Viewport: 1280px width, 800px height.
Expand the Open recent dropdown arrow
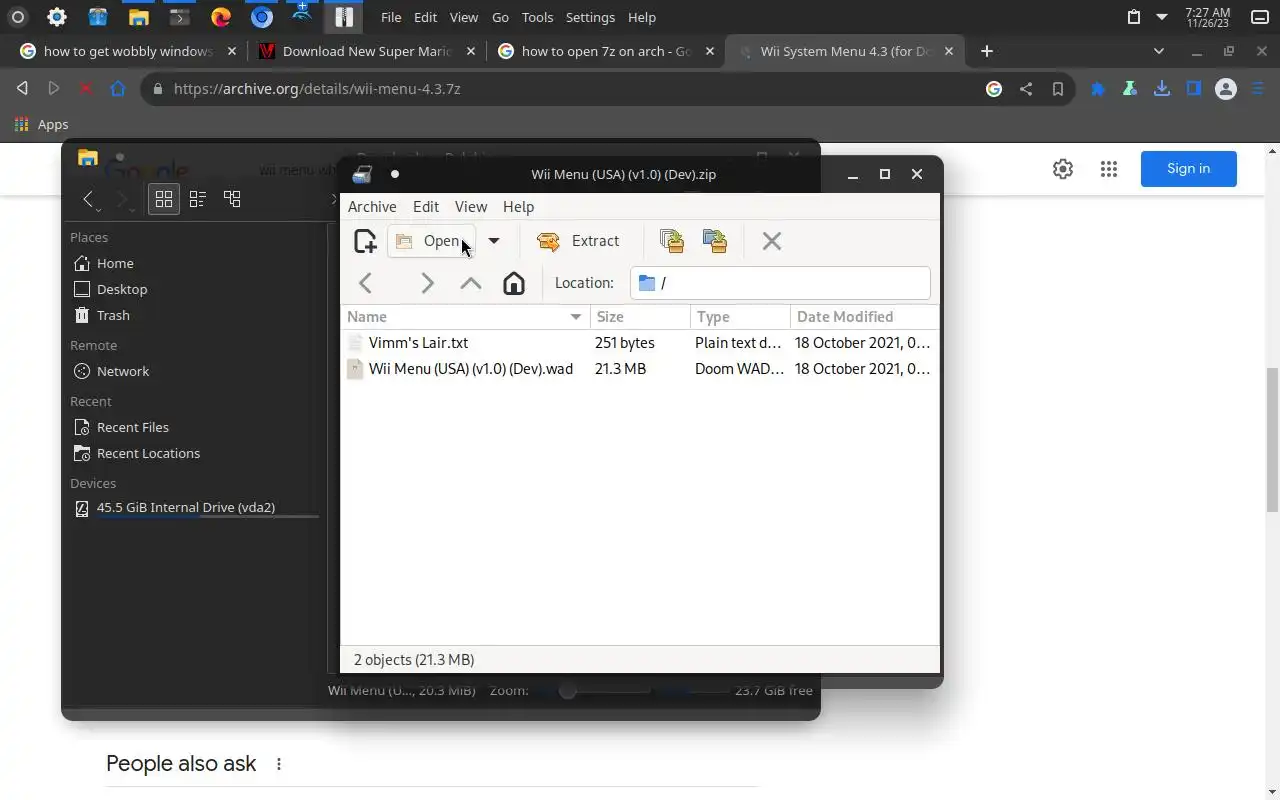tap(493, 241)
